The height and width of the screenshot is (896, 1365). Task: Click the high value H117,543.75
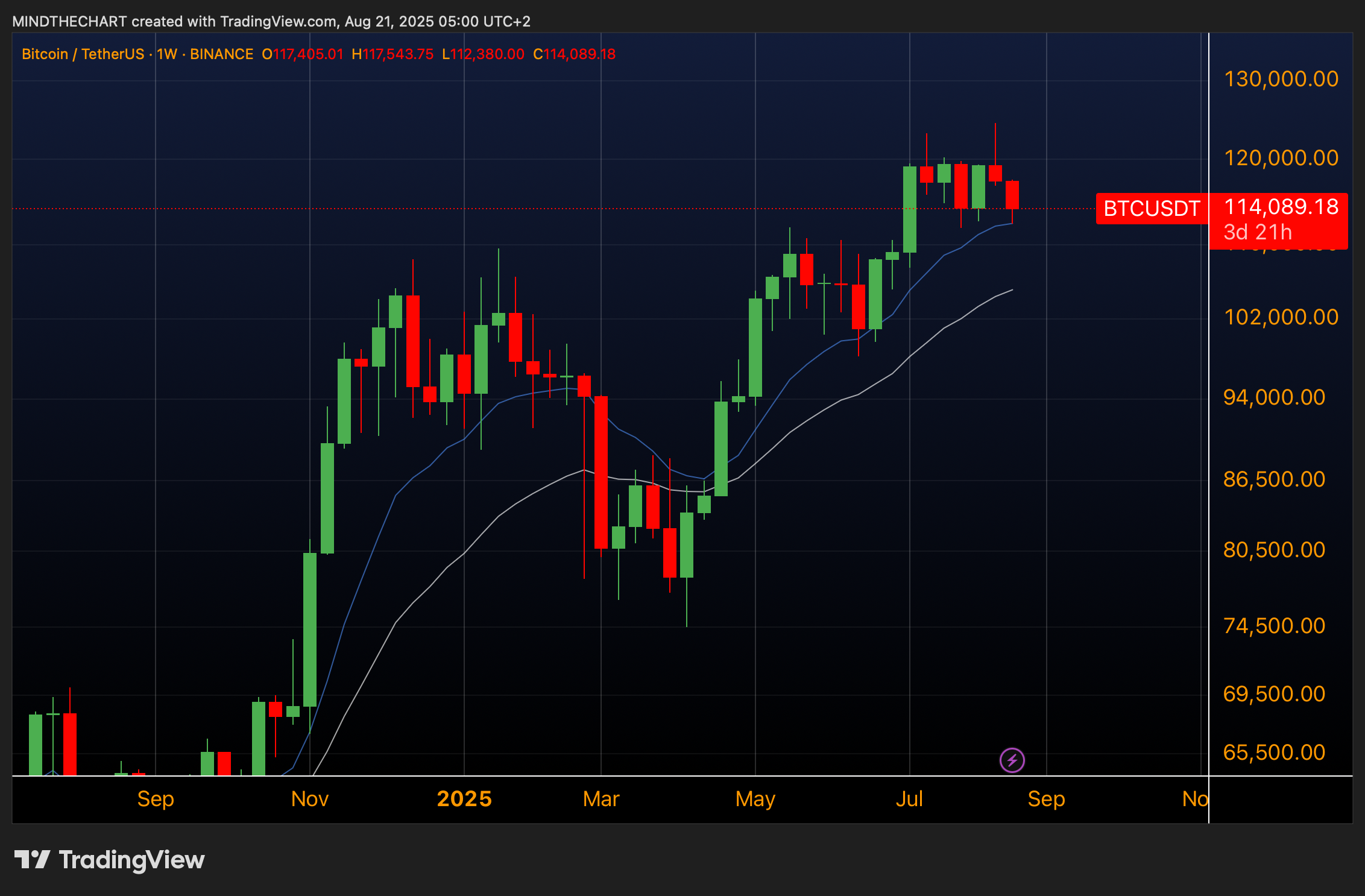[x=392, y=54]
